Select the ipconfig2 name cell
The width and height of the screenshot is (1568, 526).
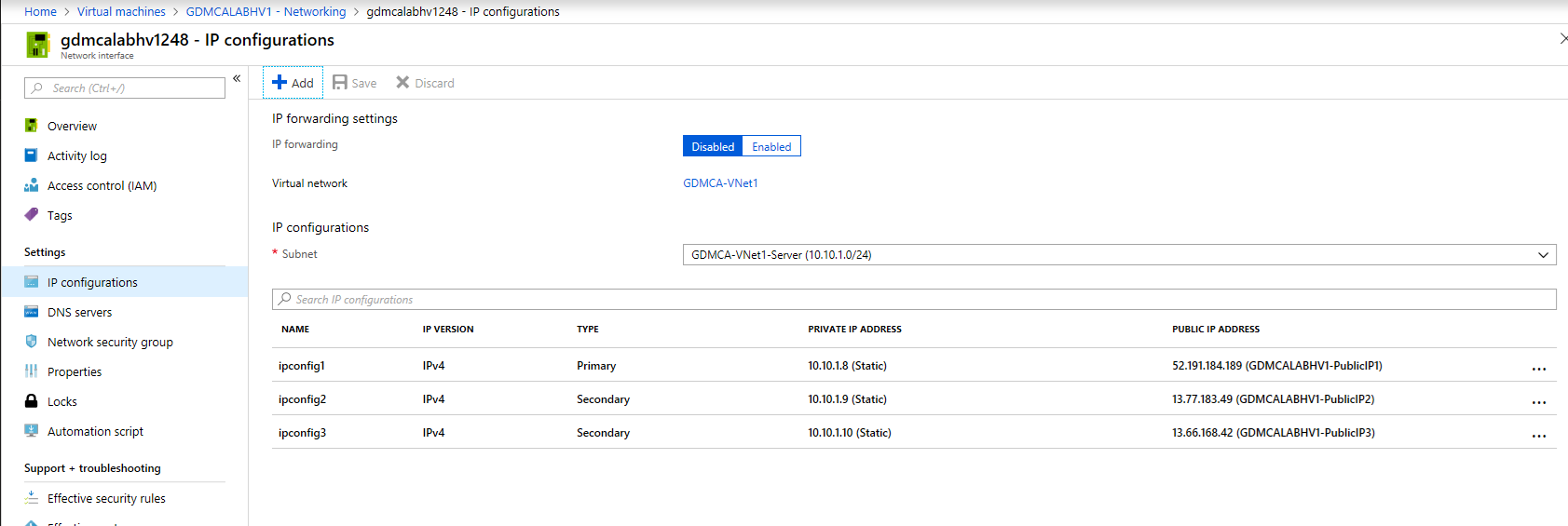coord(302,398)
